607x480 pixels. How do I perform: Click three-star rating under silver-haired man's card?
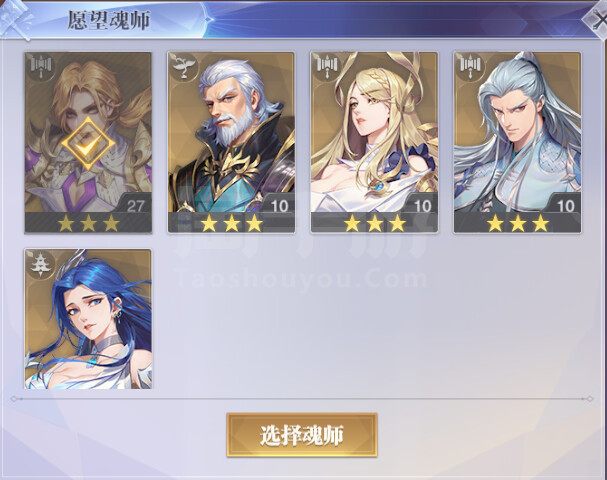coord(518,223)
